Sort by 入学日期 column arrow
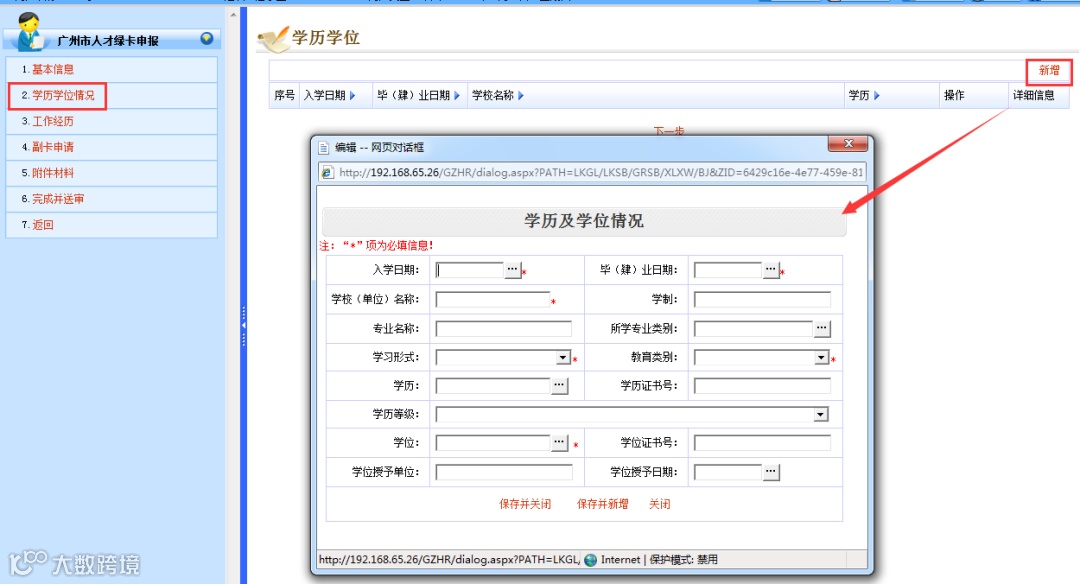This screenshot has width=1080, height=584. [353, 96]
